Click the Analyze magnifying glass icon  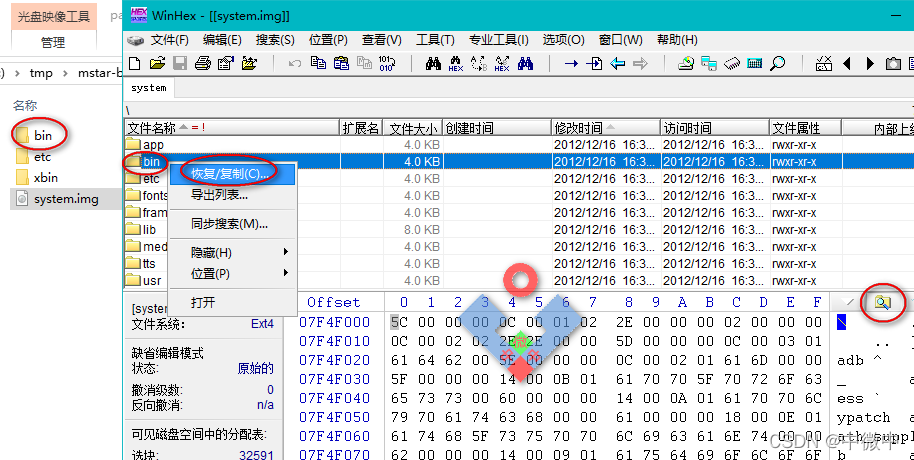(x=778, y=63)
